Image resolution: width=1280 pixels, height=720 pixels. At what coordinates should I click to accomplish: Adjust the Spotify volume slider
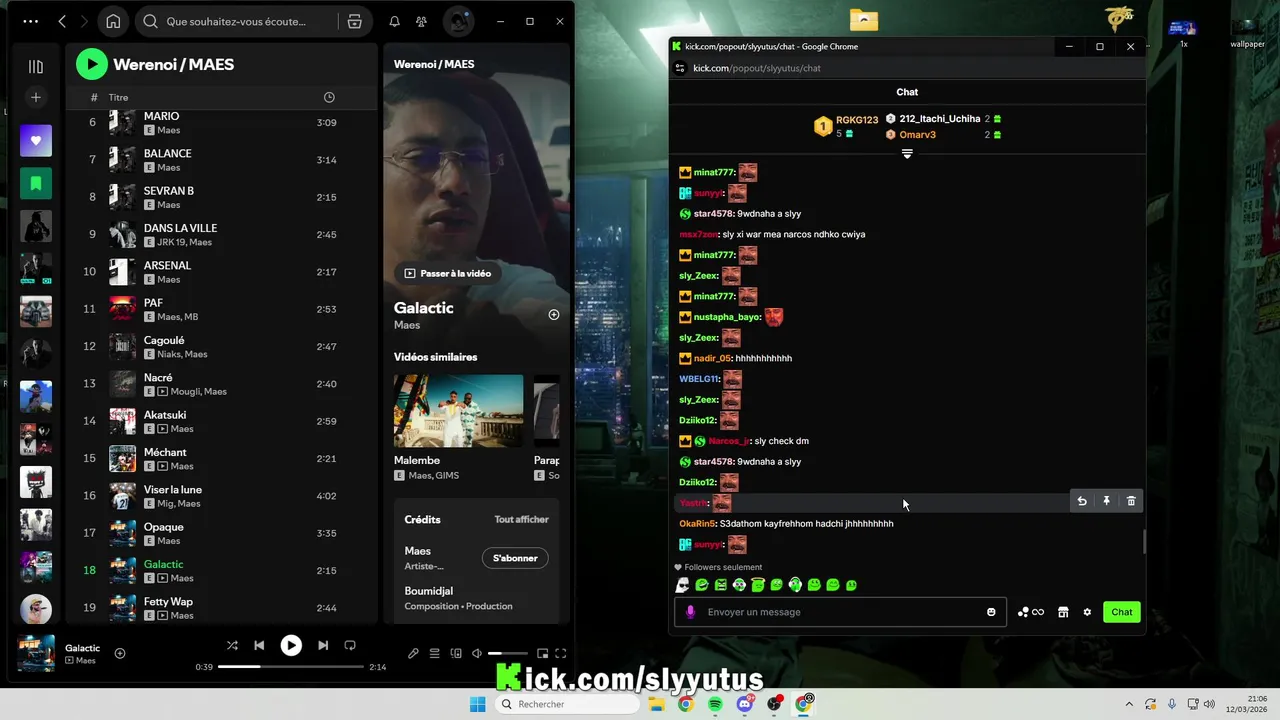[x=508, y=654]
